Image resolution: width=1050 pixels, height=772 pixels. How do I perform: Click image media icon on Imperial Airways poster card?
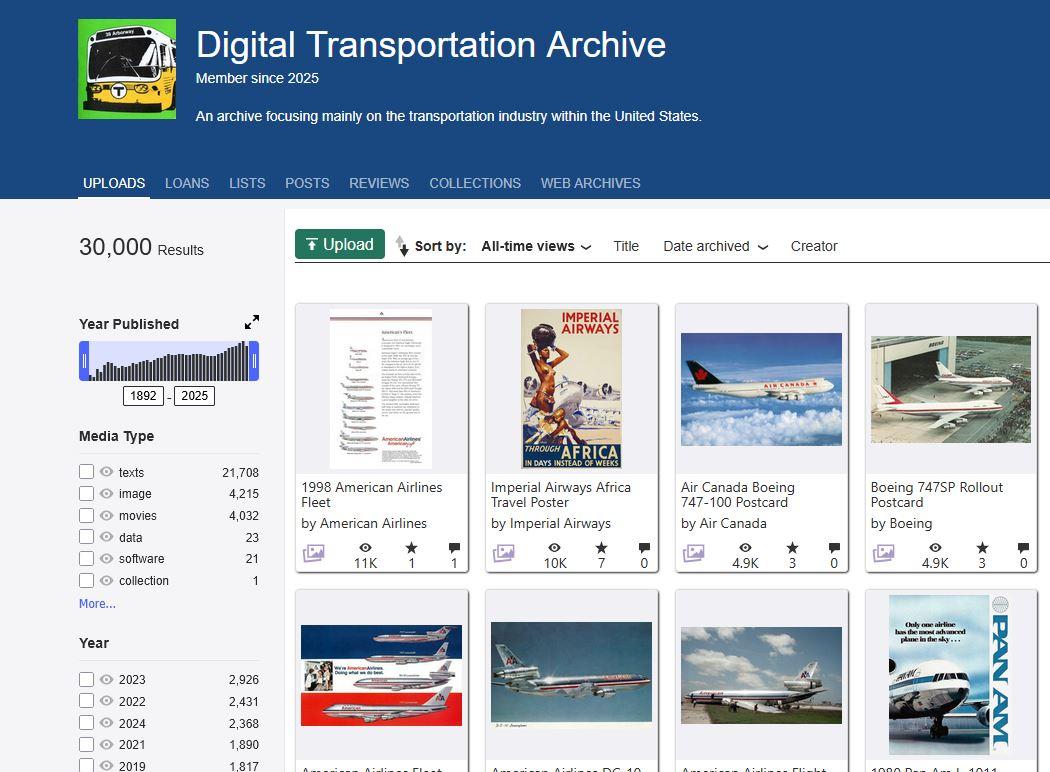504,553
